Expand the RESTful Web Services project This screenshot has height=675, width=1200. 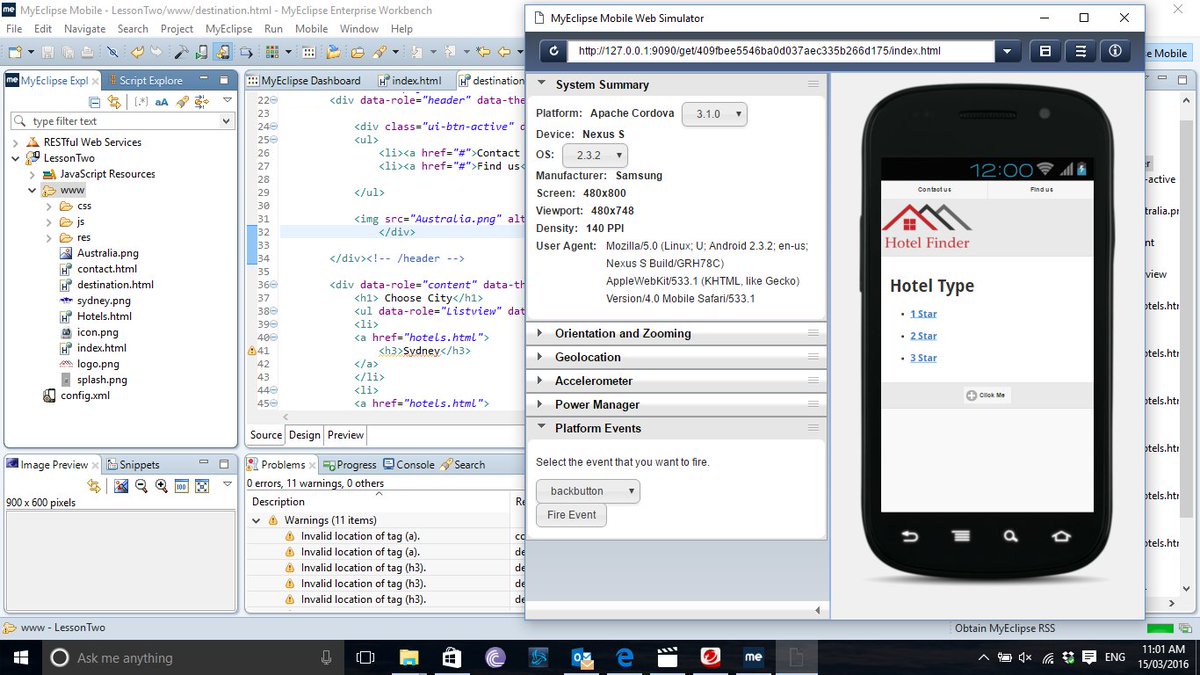click(x=15, y=143)
